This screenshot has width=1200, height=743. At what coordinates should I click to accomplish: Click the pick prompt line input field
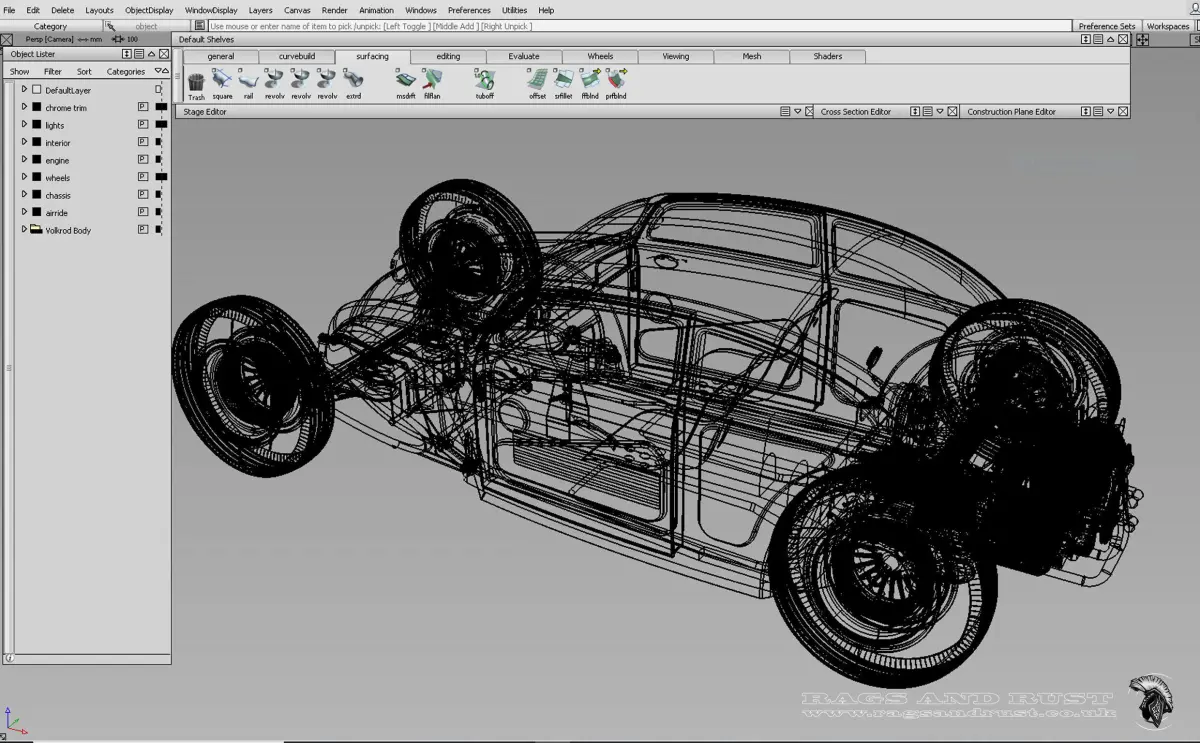[x=638, y=26]
